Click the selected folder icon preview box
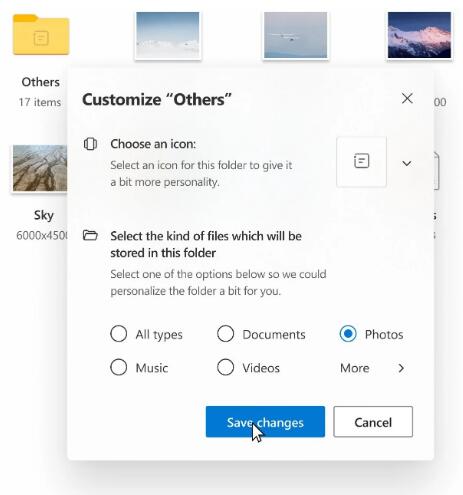 tap(361, 162)
